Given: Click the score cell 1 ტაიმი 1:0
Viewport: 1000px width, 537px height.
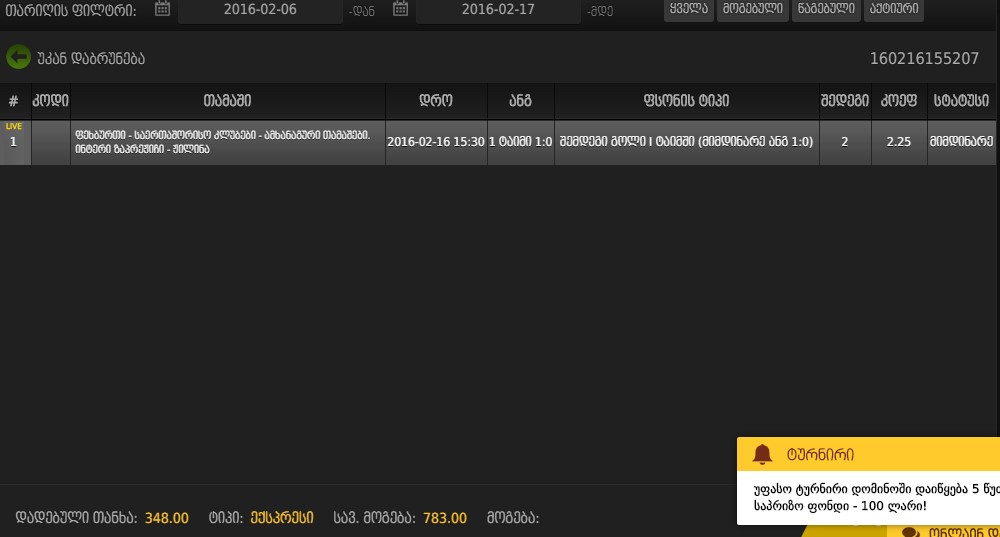Looking at the screenshot, I should click(x=520, y=142).
